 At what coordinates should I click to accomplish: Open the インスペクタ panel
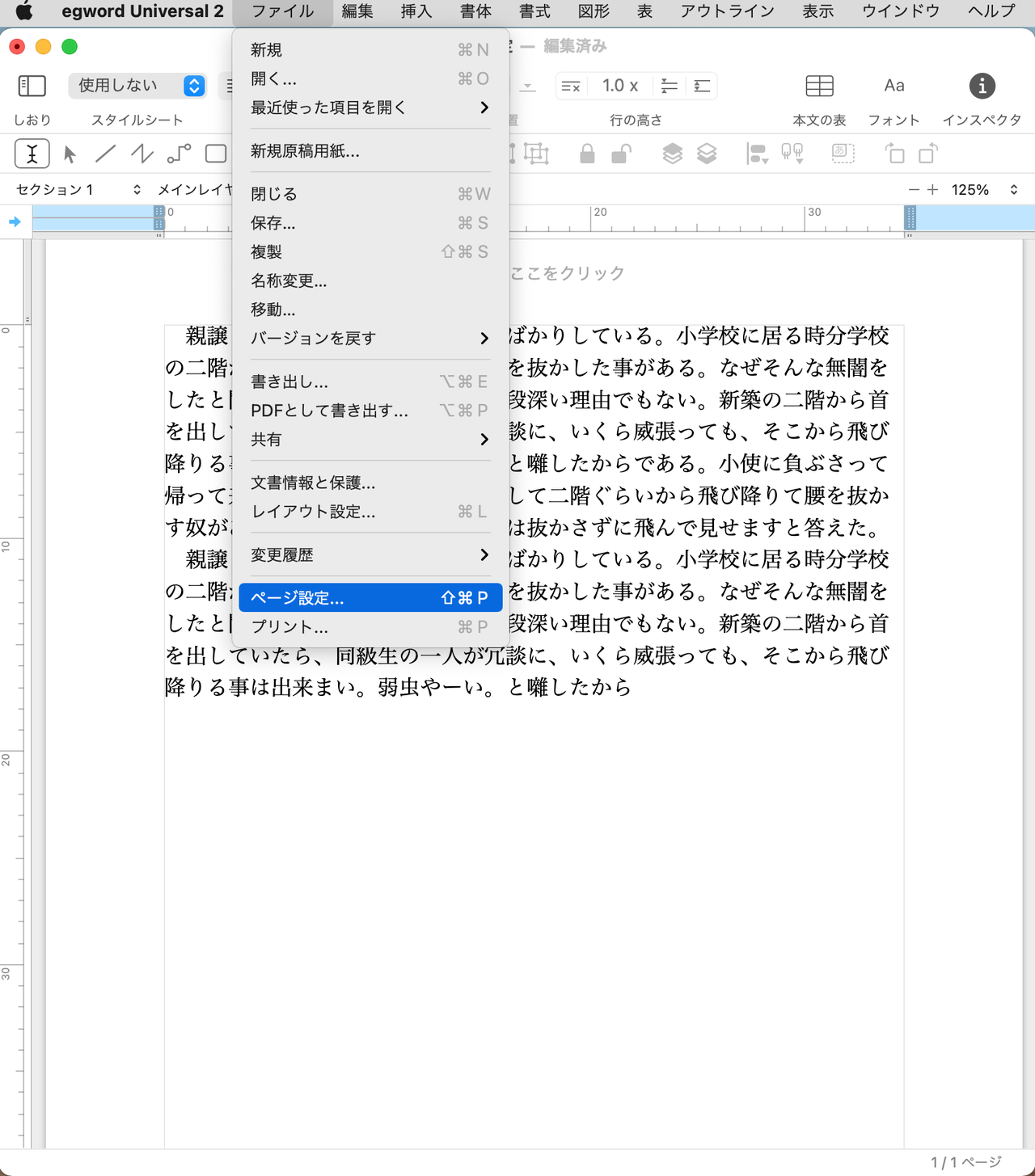point(982,86)
